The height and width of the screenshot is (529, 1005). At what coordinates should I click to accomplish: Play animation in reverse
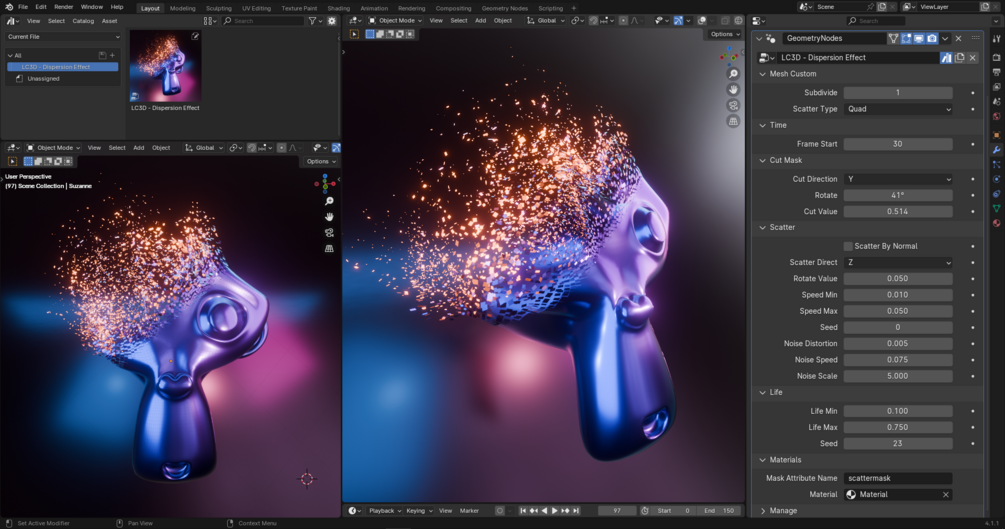[544, 510]
